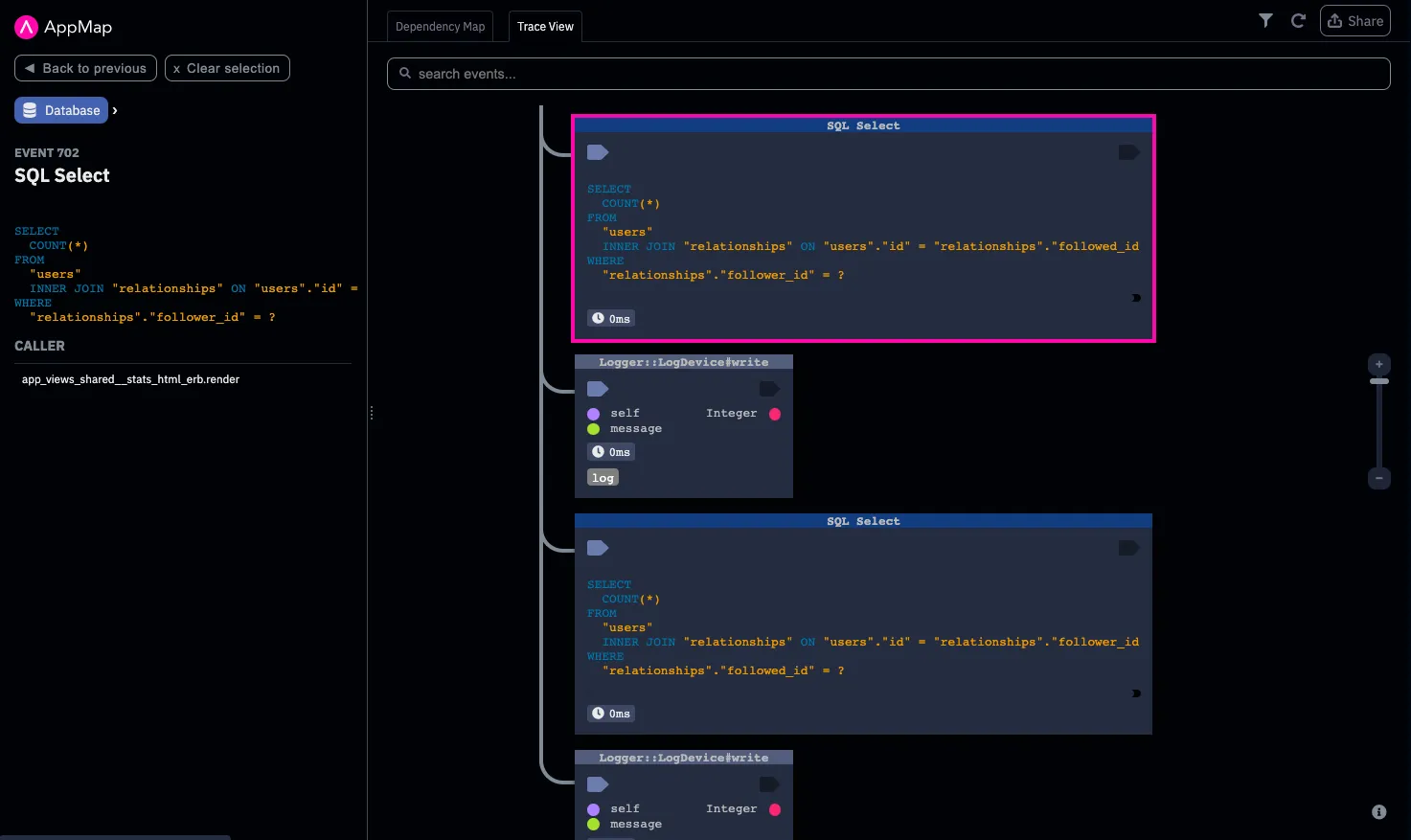The width and height of the screenshot is (1411, 840).
Task: Click small connector arrow in first SQL Select
Action: 1136,298
